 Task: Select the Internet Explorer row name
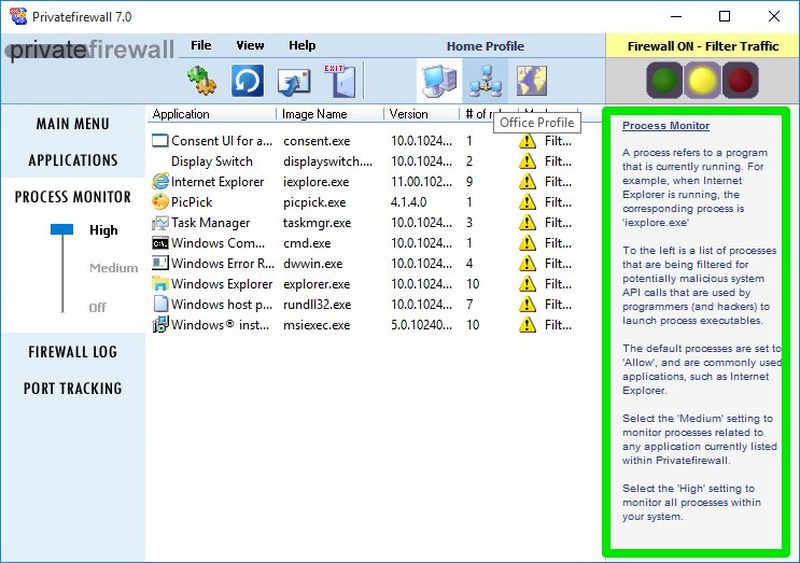click(217, 182)
